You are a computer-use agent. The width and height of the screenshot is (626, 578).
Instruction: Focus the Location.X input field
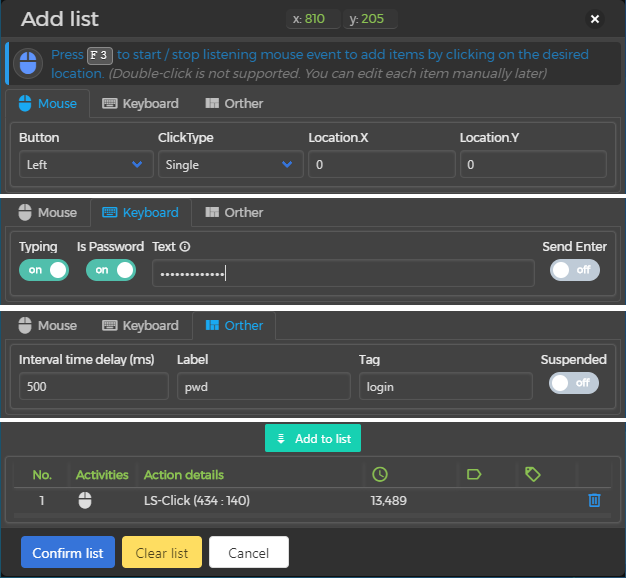click(382, 164)
